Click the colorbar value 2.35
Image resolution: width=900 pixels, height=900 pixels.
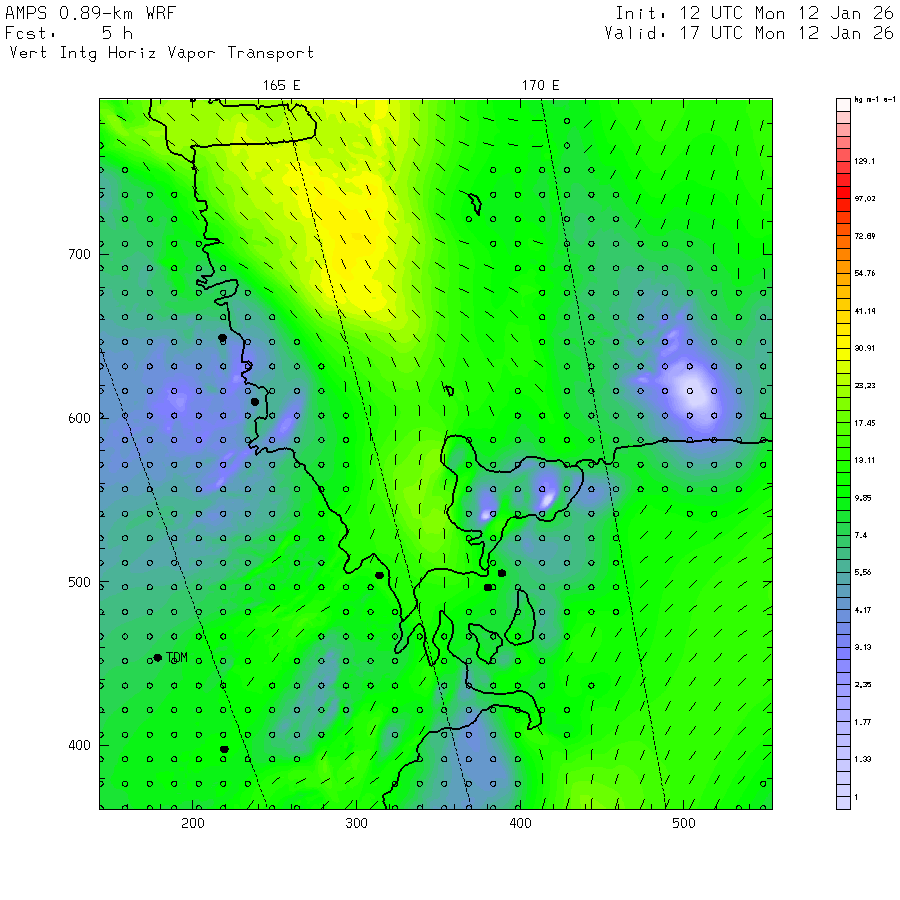(863, 685)
